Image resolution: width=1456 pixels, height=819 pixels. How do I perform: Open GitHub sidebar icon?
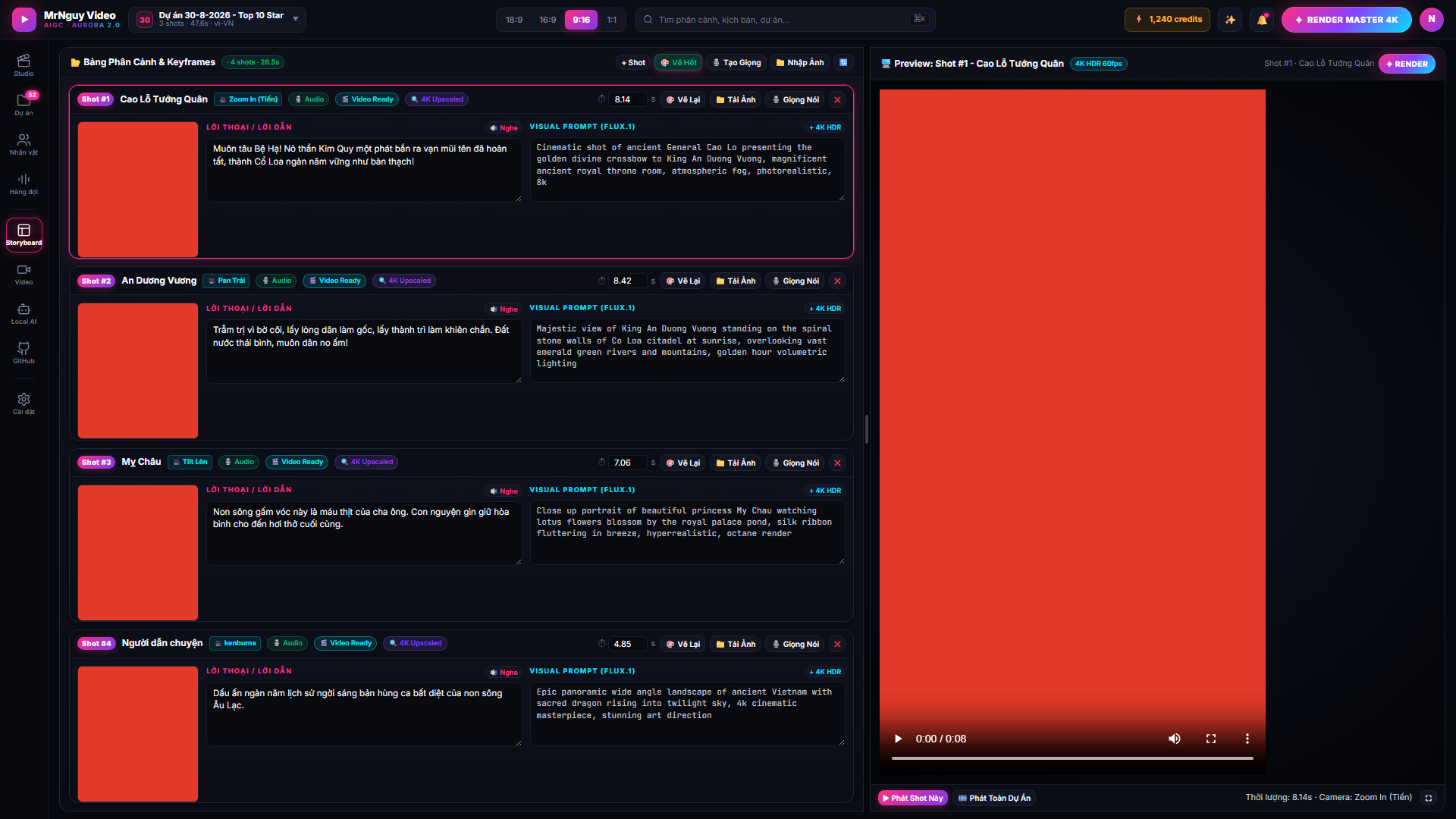point(24,353)
